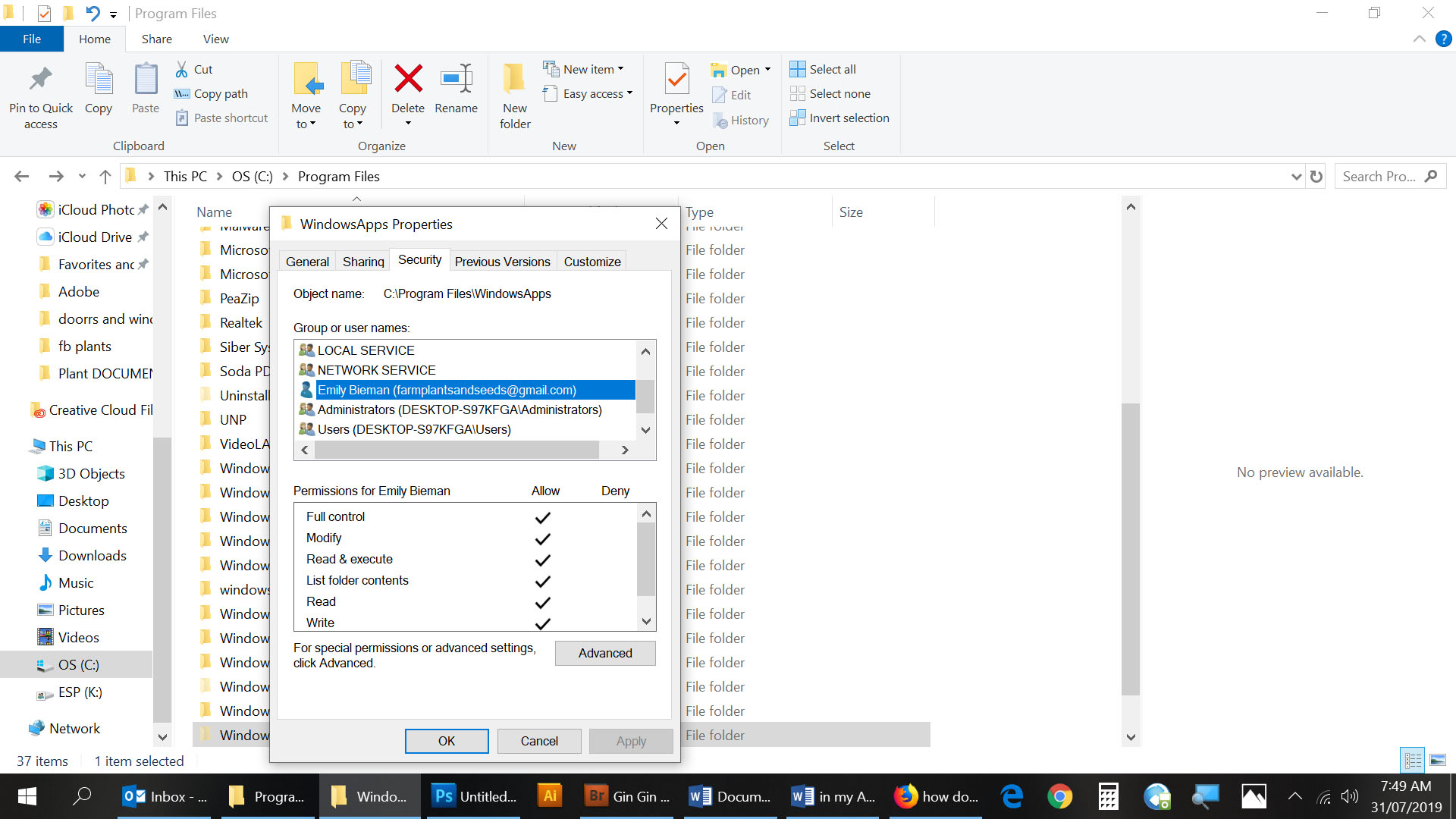The height and width of the screenshot is (819, 1456).
Task: Select Emily Bieman user entry
Action: coord(467,389)
